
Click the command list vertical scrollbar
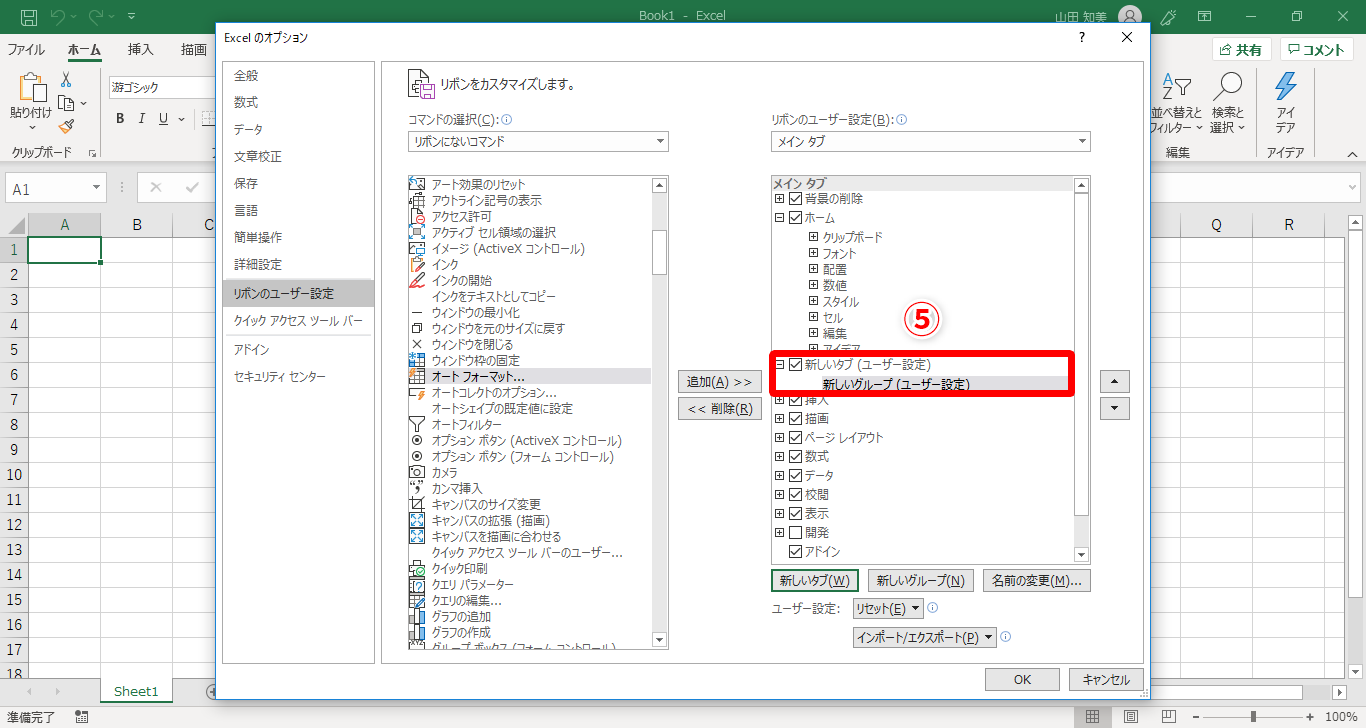click(660, 411)
